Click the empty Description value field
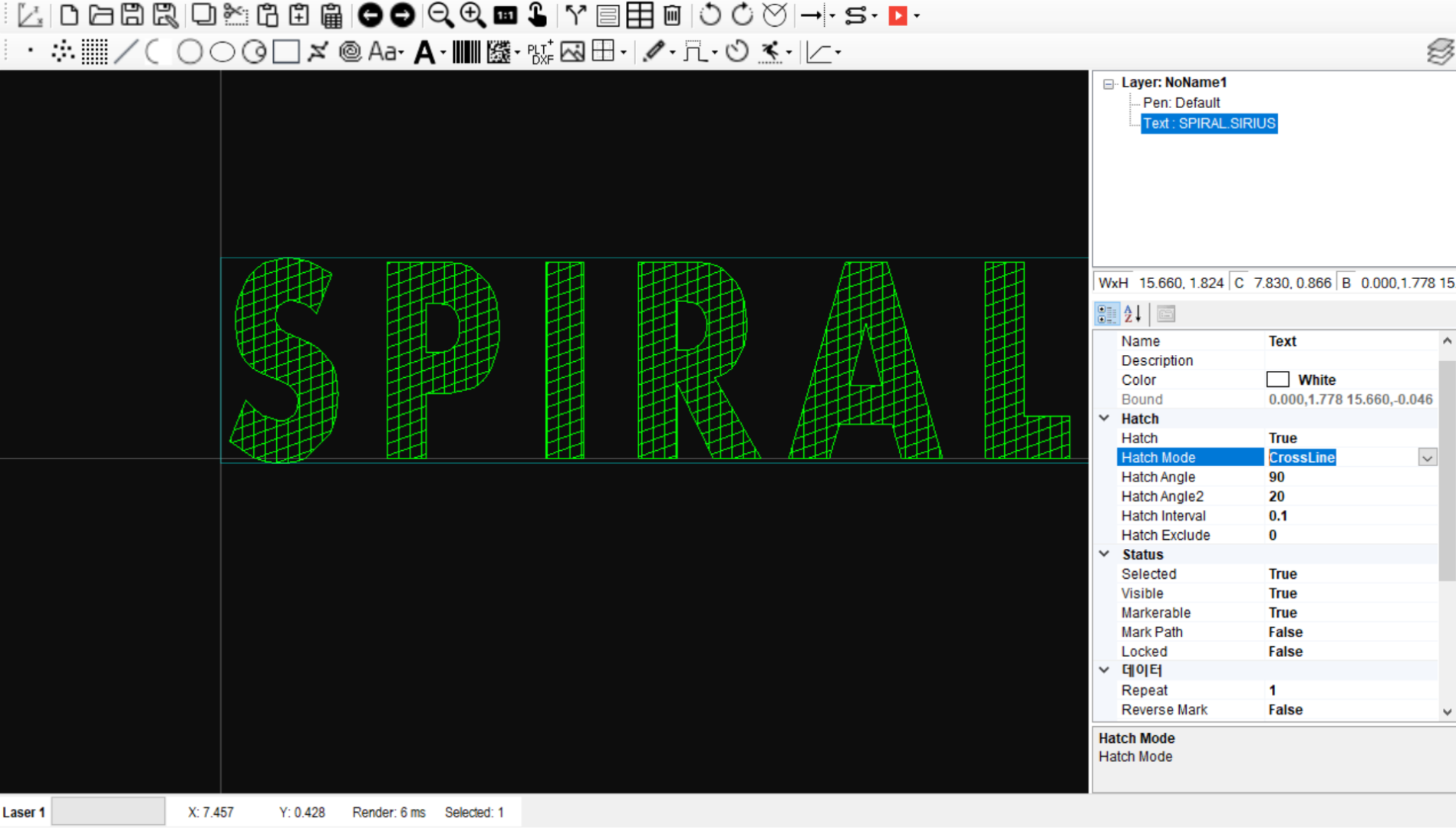The image size is (1456, 828). point(1352,360)
